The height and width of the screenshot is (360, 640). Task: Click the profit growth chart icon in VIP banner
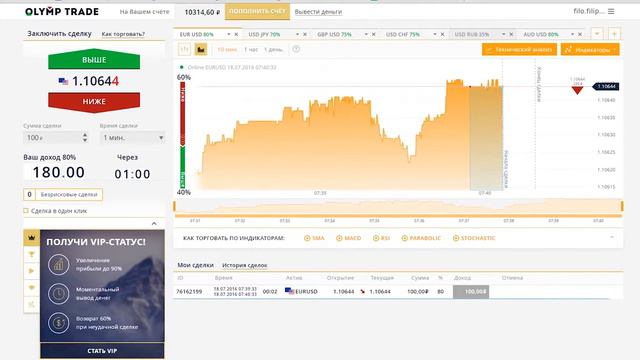coord(58,264)
